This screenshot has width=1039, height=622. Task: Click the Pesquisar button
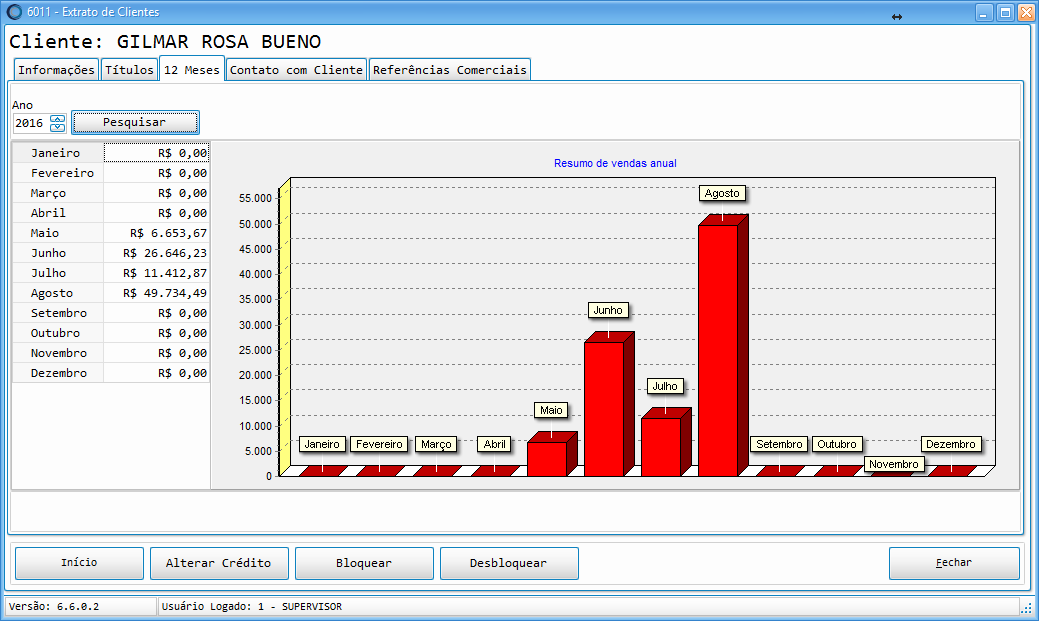point(135,123)
